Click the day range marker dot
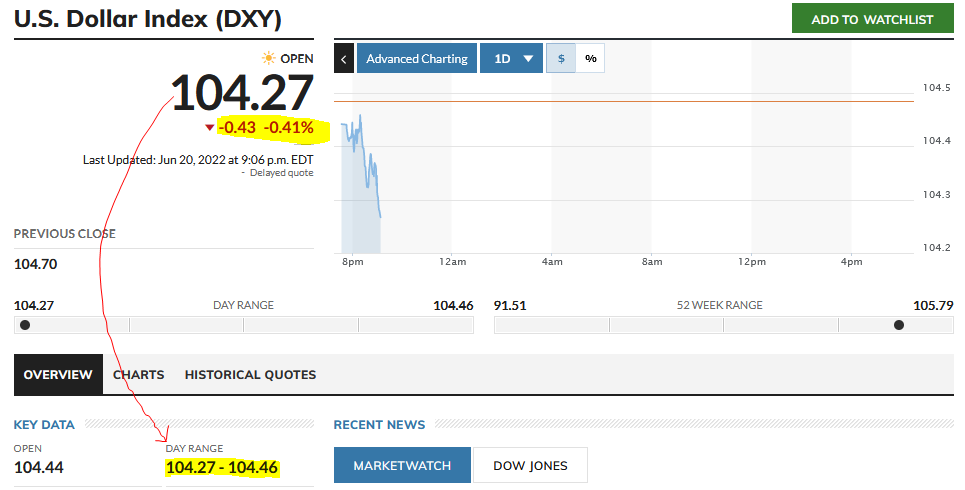This screenshot has height=490, width=965. coord(25,325)
